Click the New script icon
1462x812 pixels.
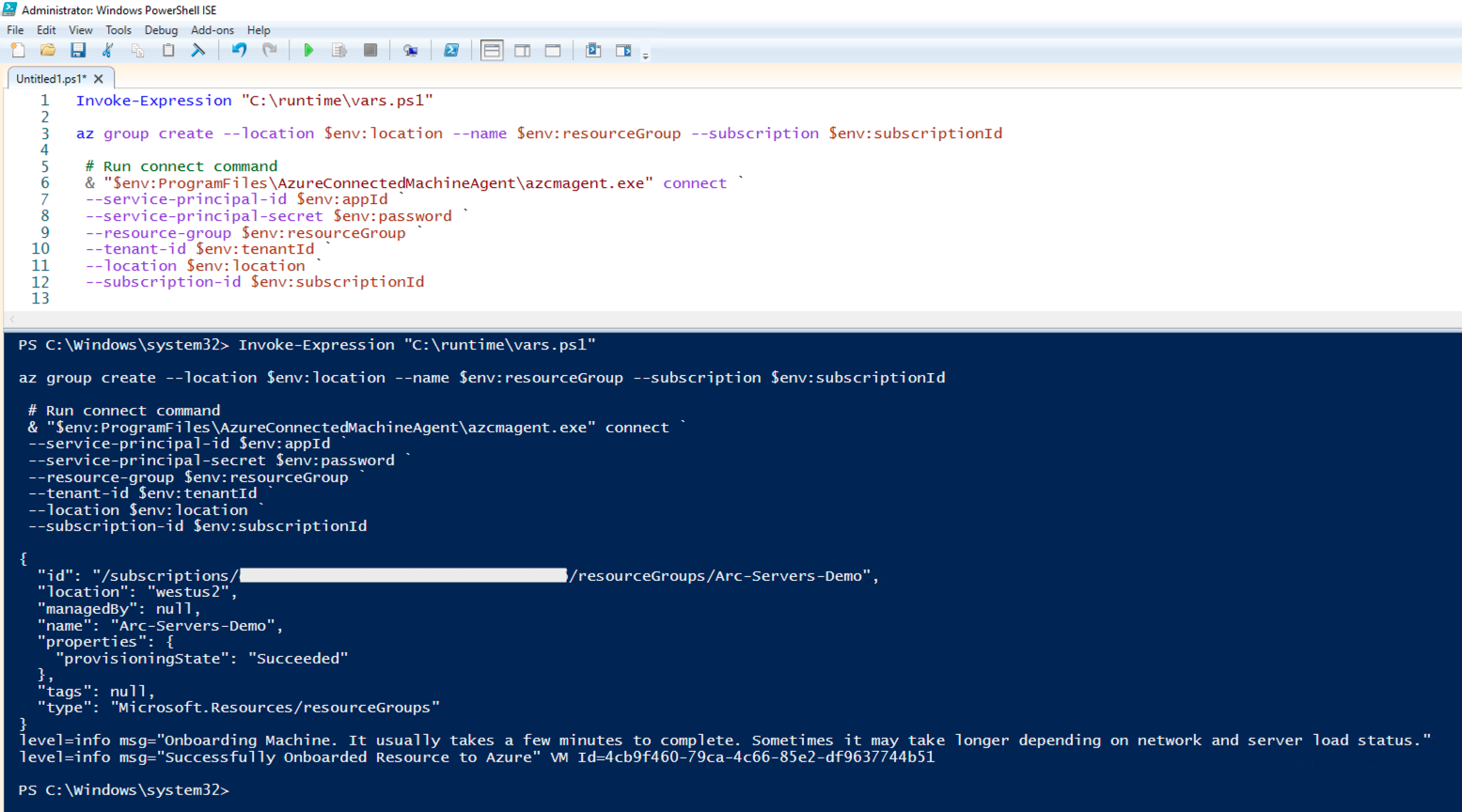pos(18,51)
